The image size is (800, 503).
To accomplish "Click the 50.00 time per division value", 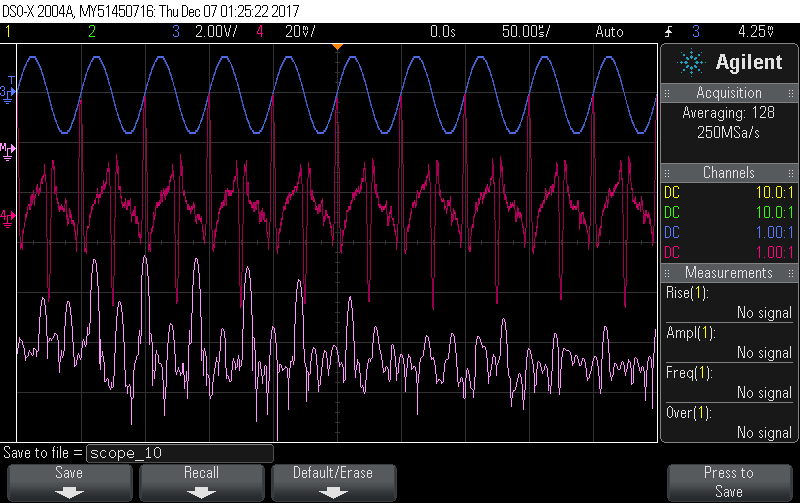I will (526, 32).
